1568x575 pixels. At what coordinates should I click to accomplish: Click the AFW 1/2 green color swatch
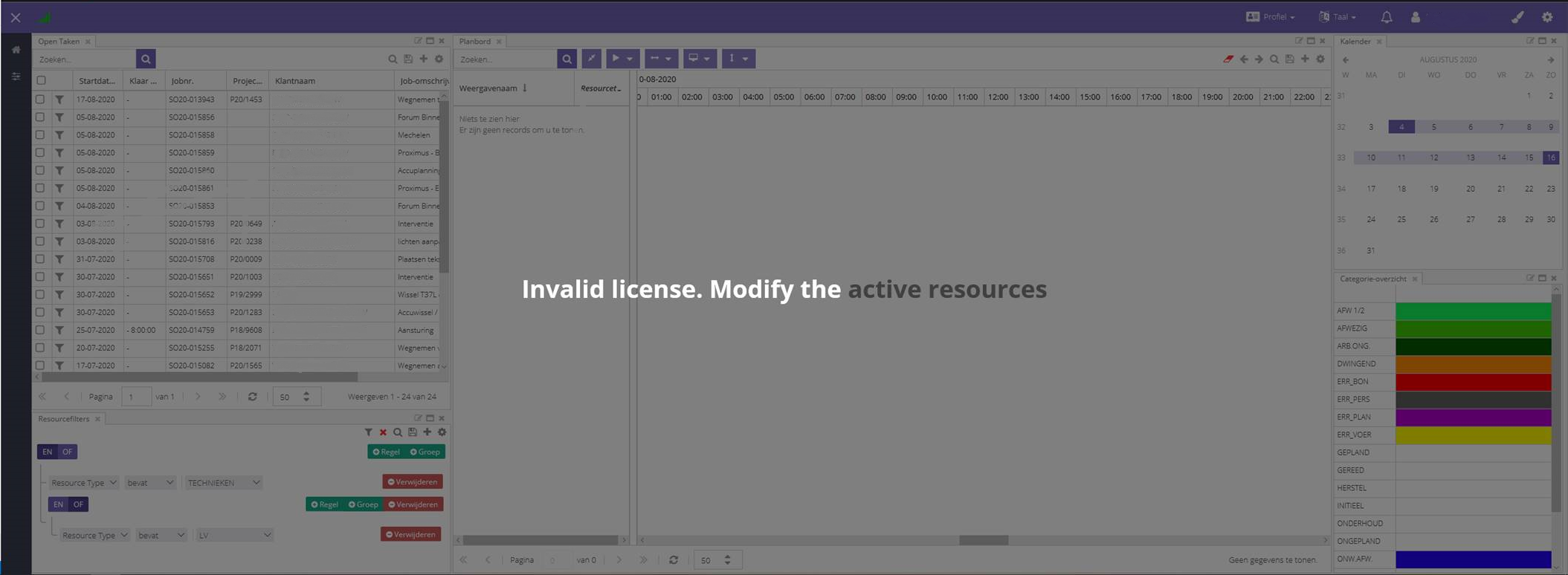click(x=1474, y=311)
